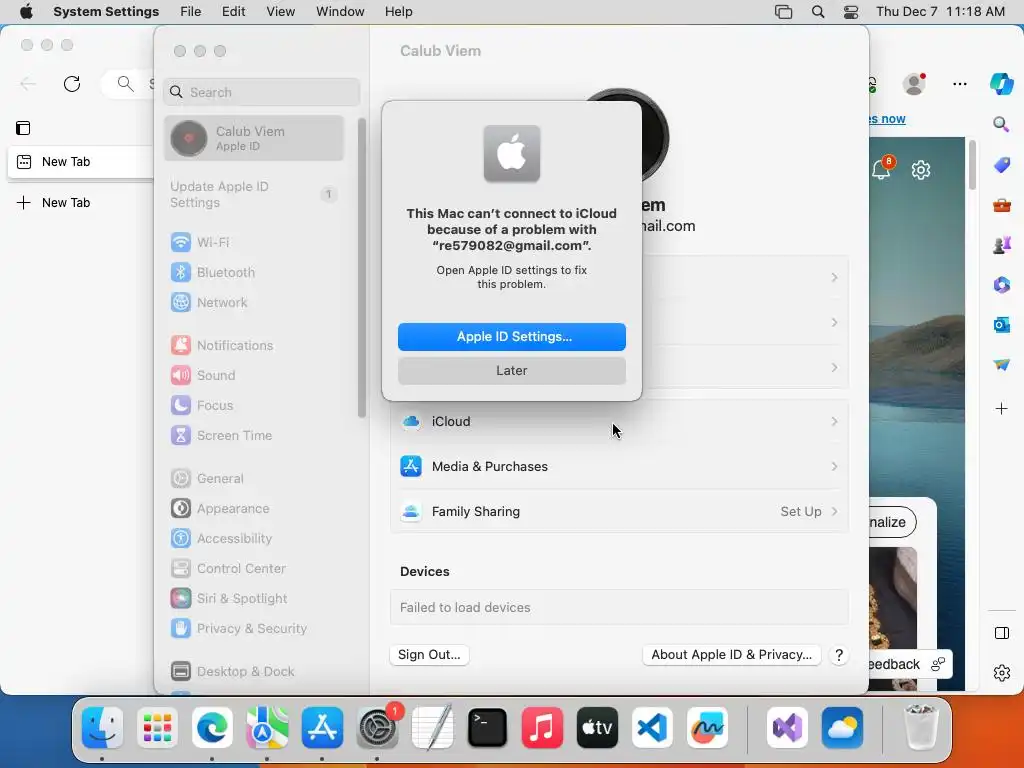Click the help question mark button
Viewport: 1024px width, 768px height.
tap(839, 655)
